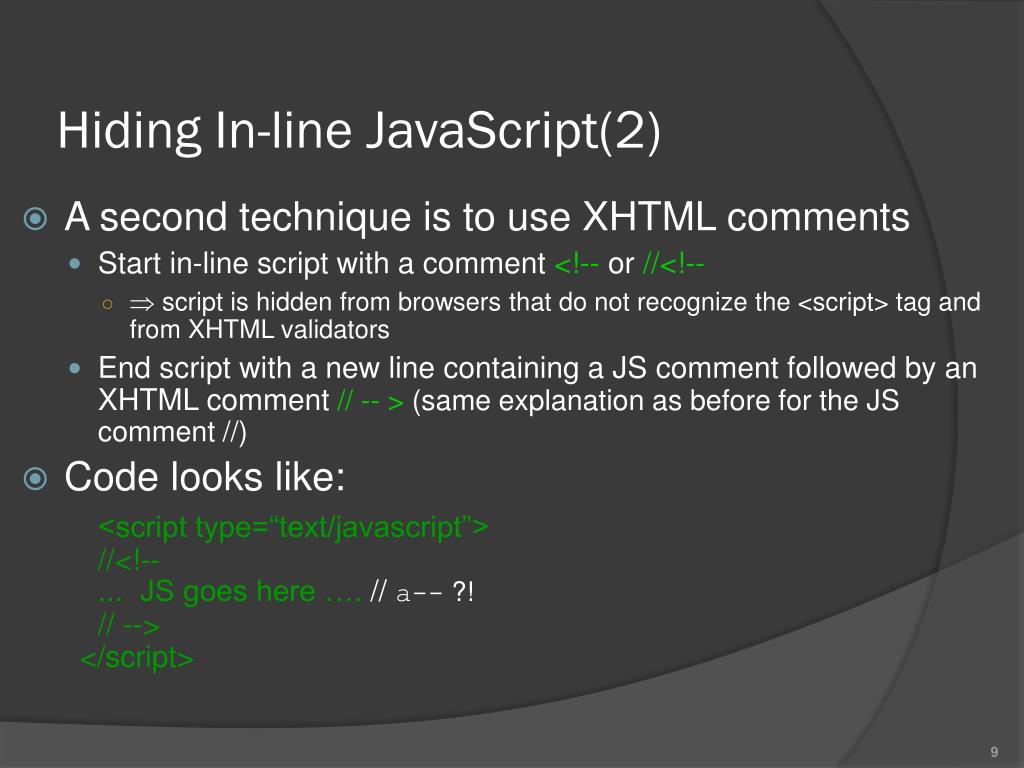This screenshot has width=1024, height=768.
Task: Click the bullet icon beside 'A second technique'
Action: pos(35,219)
